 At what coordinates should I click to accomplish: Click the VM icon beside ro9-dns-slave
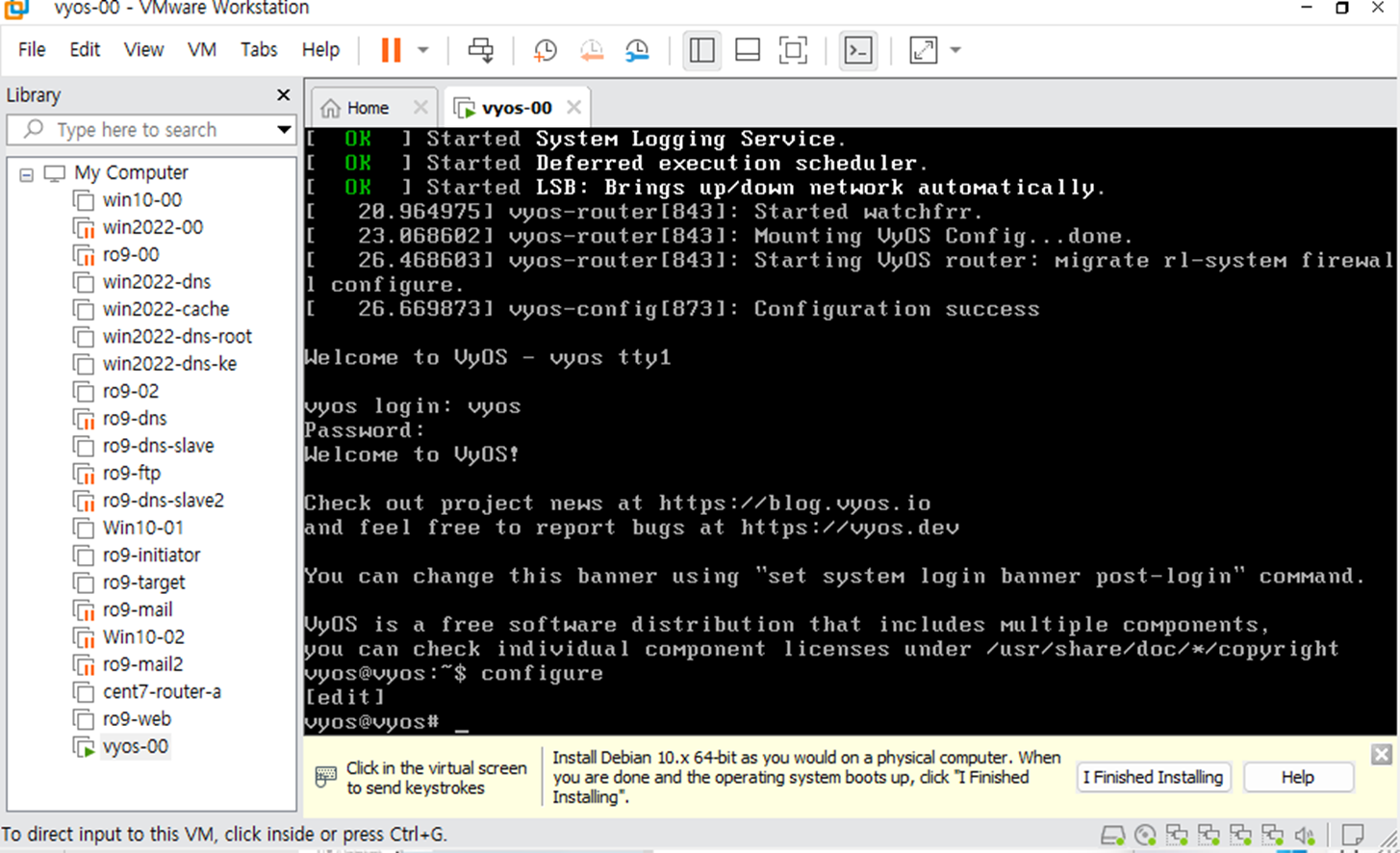[85, 447]
